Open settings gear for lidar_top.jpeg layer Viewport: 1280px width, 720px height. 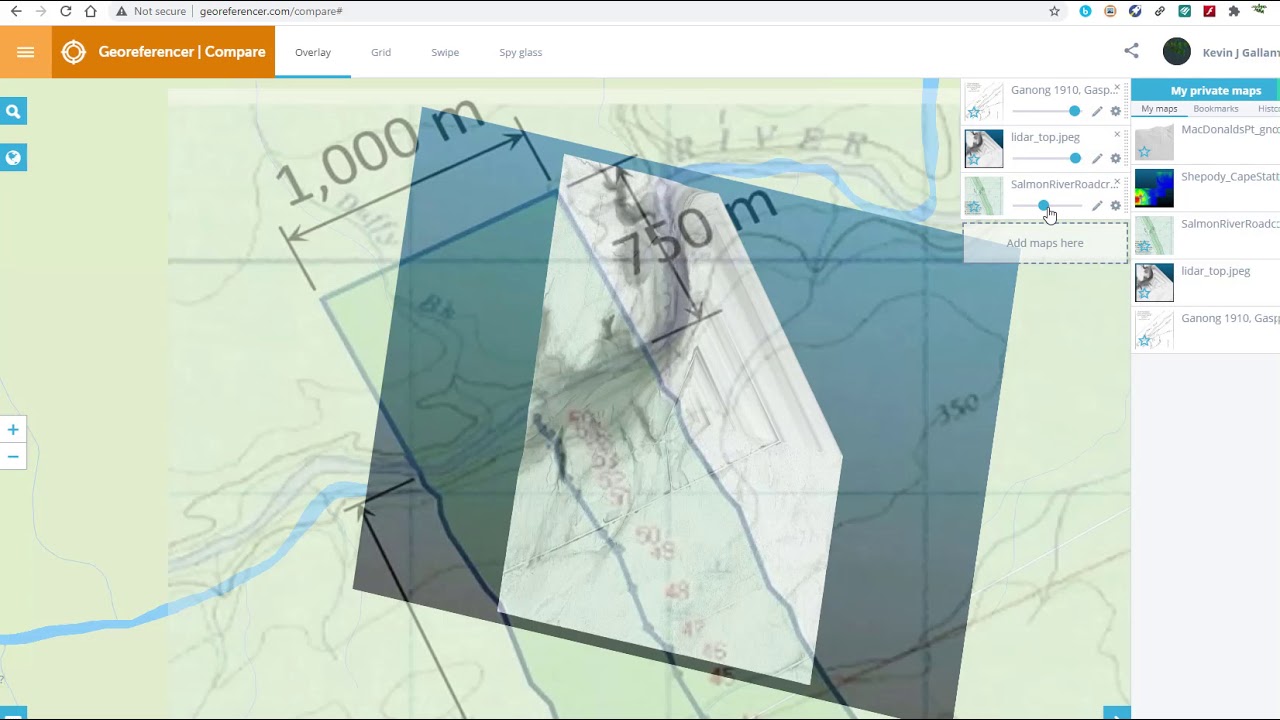click(1116, 158)
